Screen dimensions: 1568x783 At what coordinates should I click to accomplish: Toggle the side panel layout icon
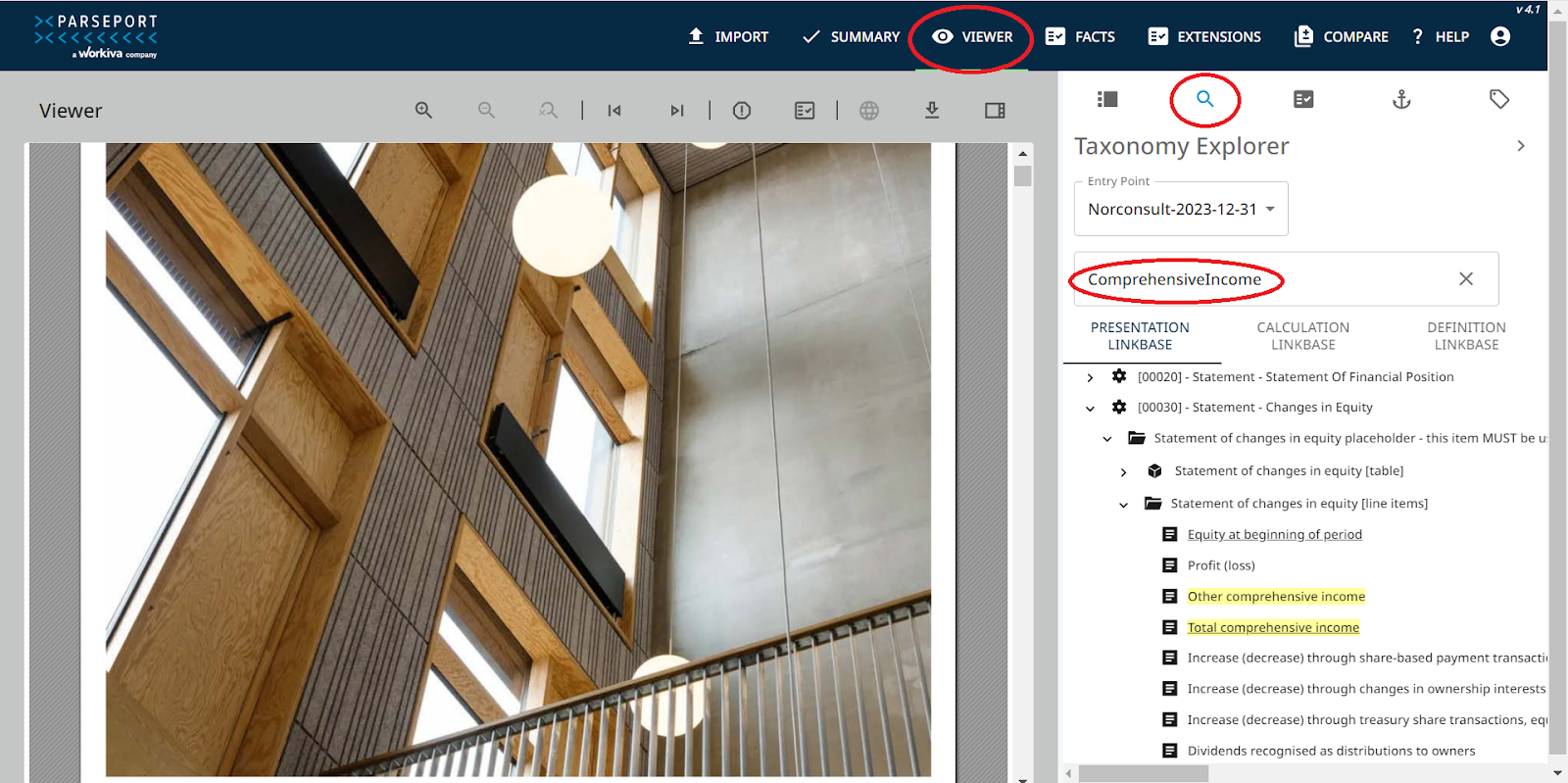(x=995, y=111)
